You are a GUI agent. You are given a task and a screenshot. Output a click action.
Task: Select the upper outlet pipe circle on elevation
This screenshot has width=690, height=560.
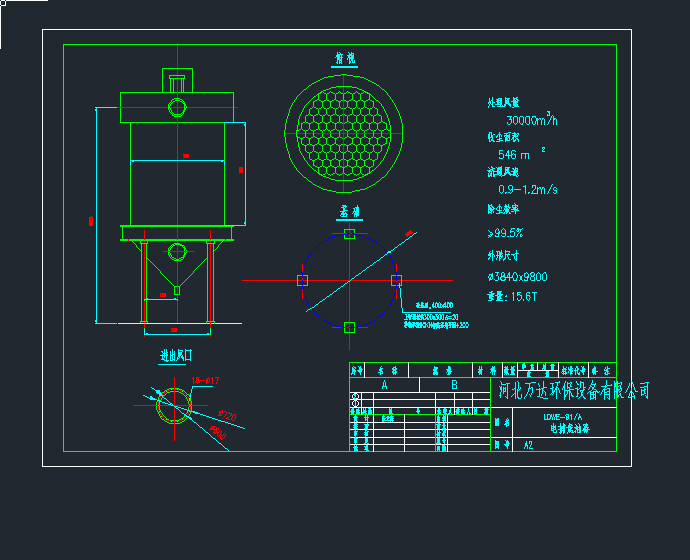[177, 107]
